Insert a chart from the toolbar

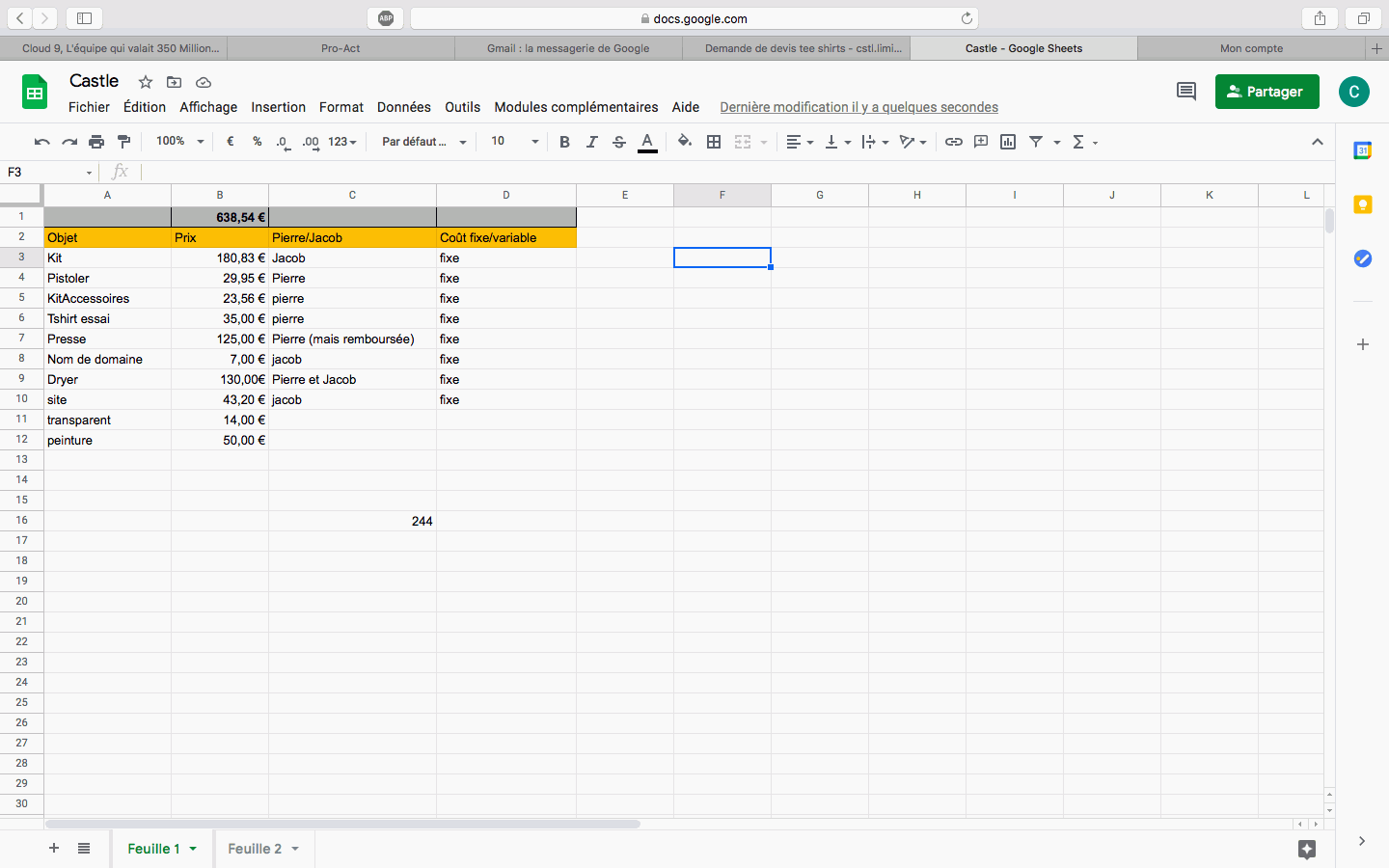coord(1008,142)
